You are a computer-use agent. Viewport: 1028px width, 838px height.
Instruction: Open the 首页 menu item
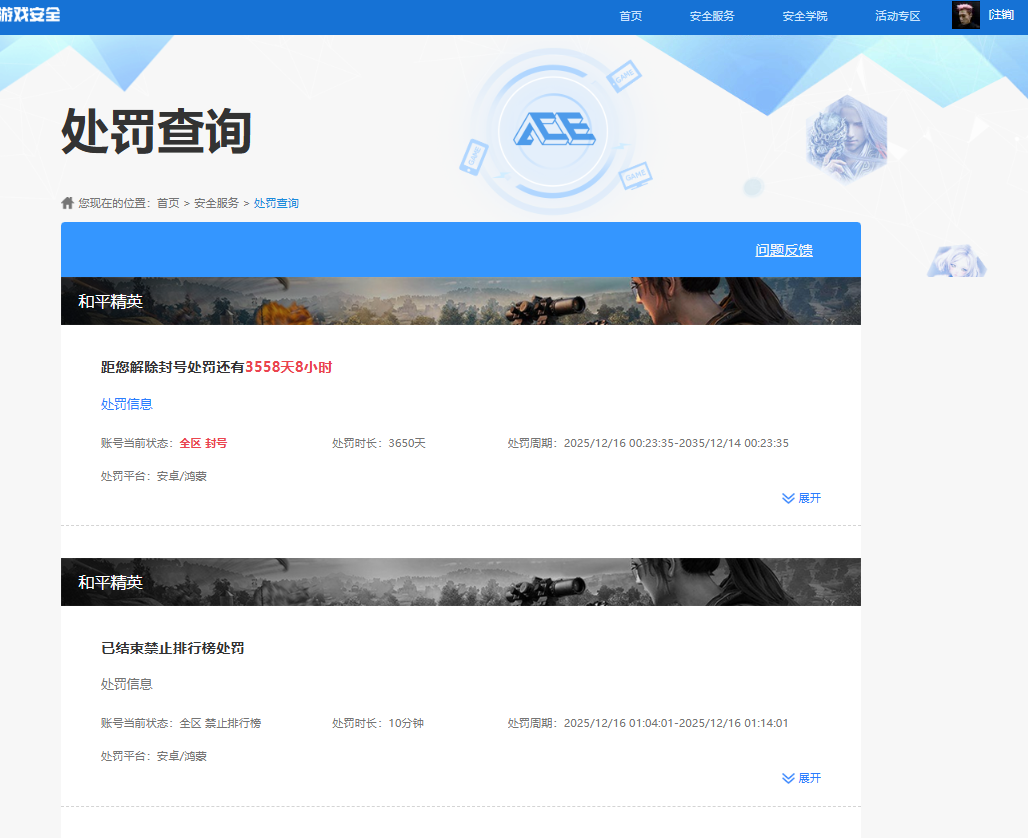(630, 16)
